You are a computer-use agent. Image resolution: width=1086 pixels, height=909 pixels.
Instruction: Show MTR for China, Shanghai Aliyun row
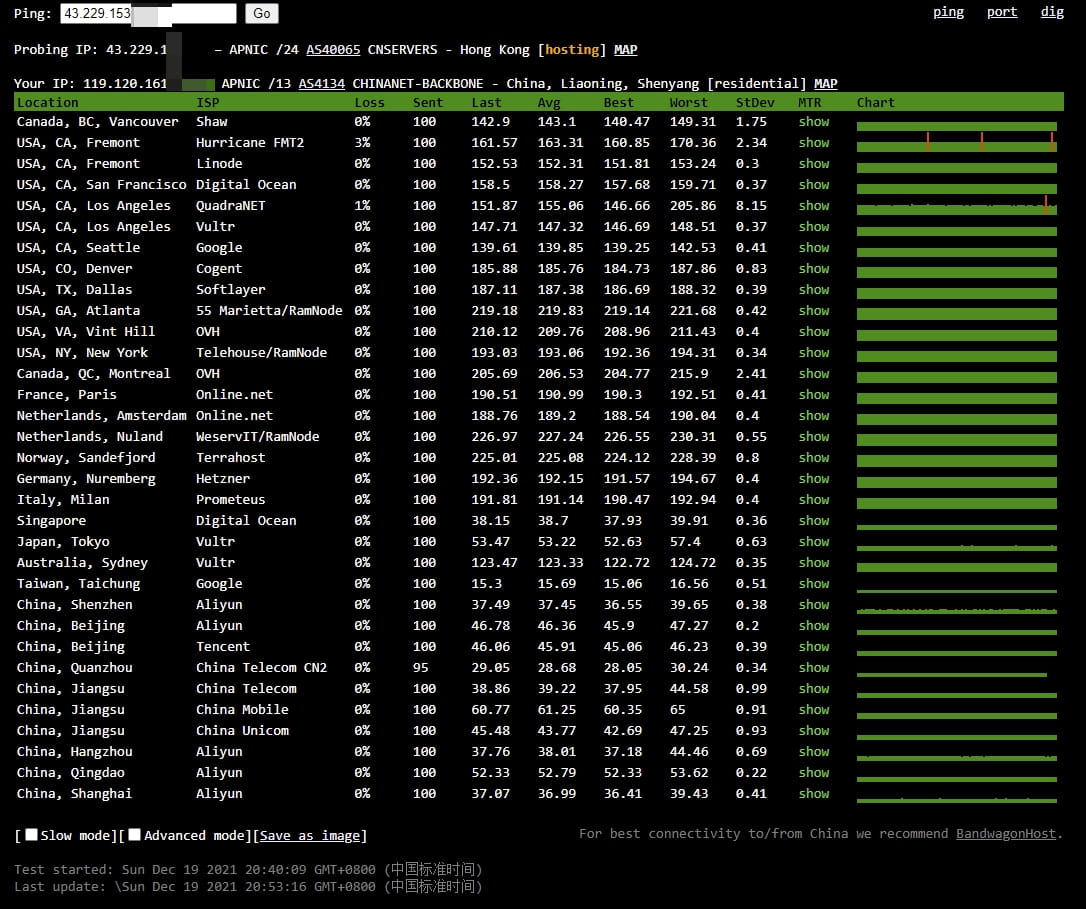[x=814, y=794]
